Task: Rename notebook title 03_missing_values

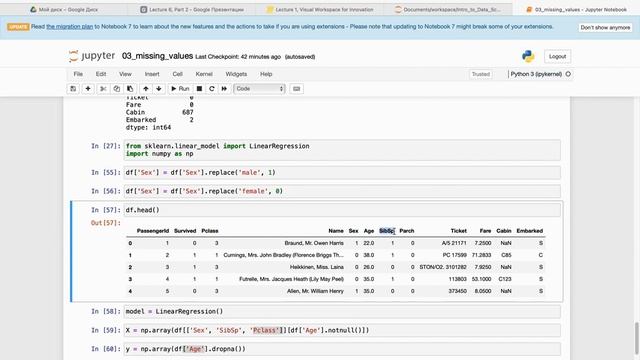Action: [x=157, y=56]
